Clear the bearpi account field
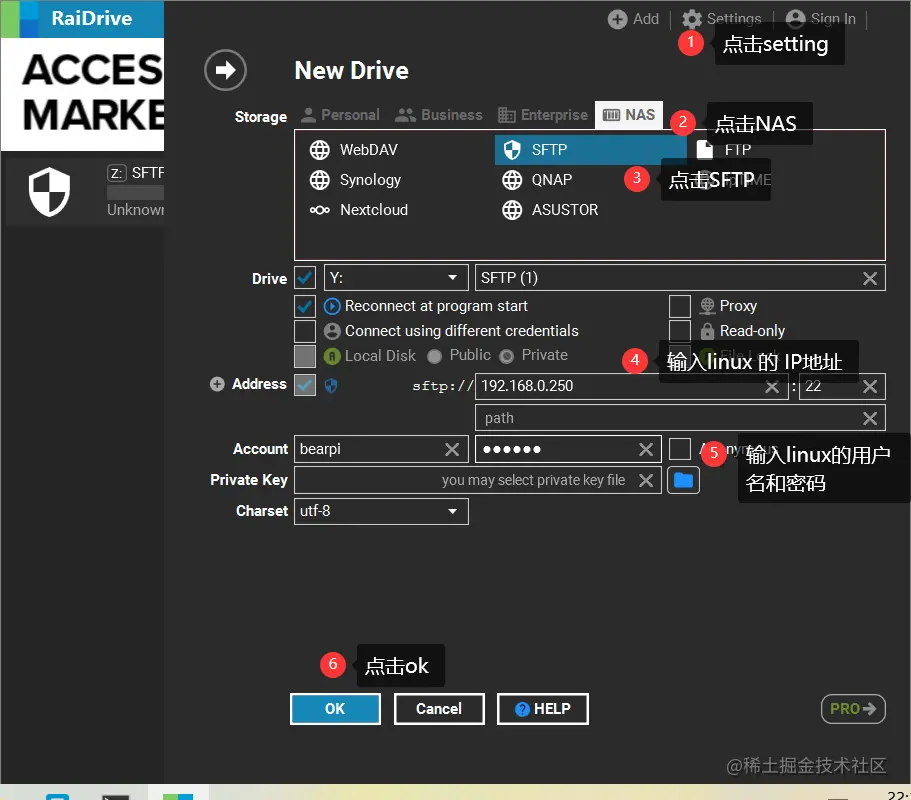 tap(452, 449)
